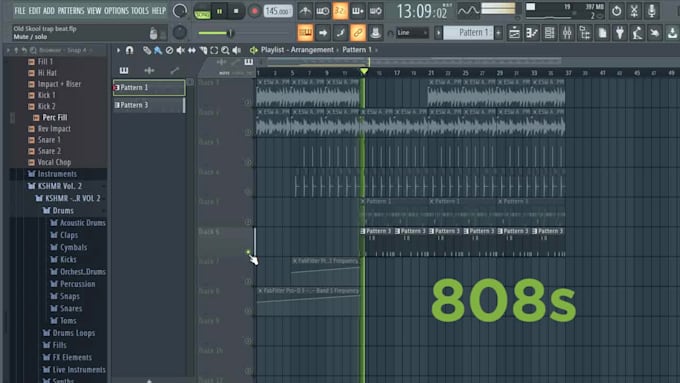Click the 145.000 tempo field
This screenshot has height=383, width=680.
[278, 12]
